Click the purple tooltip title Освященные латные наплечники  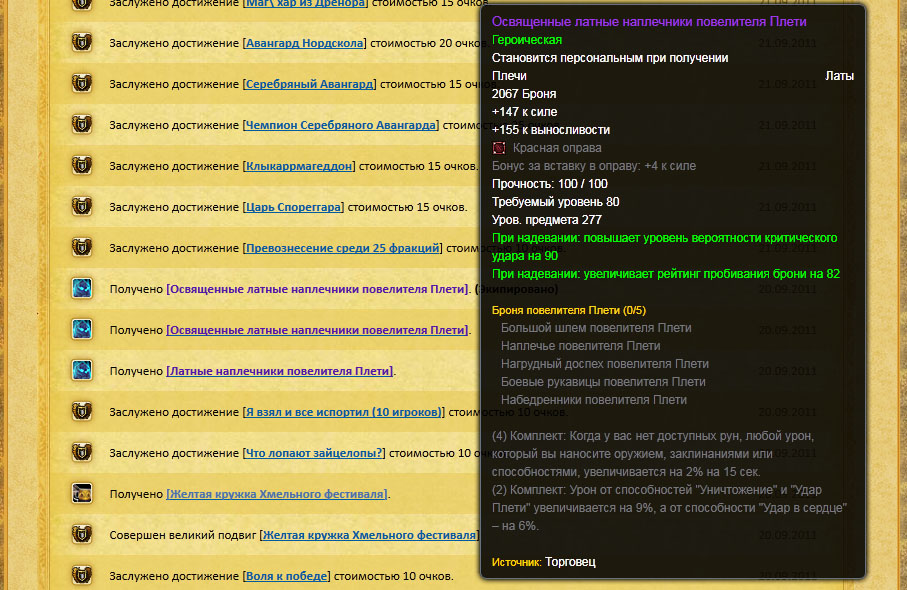pyautogui.click(x=649, y=22)
